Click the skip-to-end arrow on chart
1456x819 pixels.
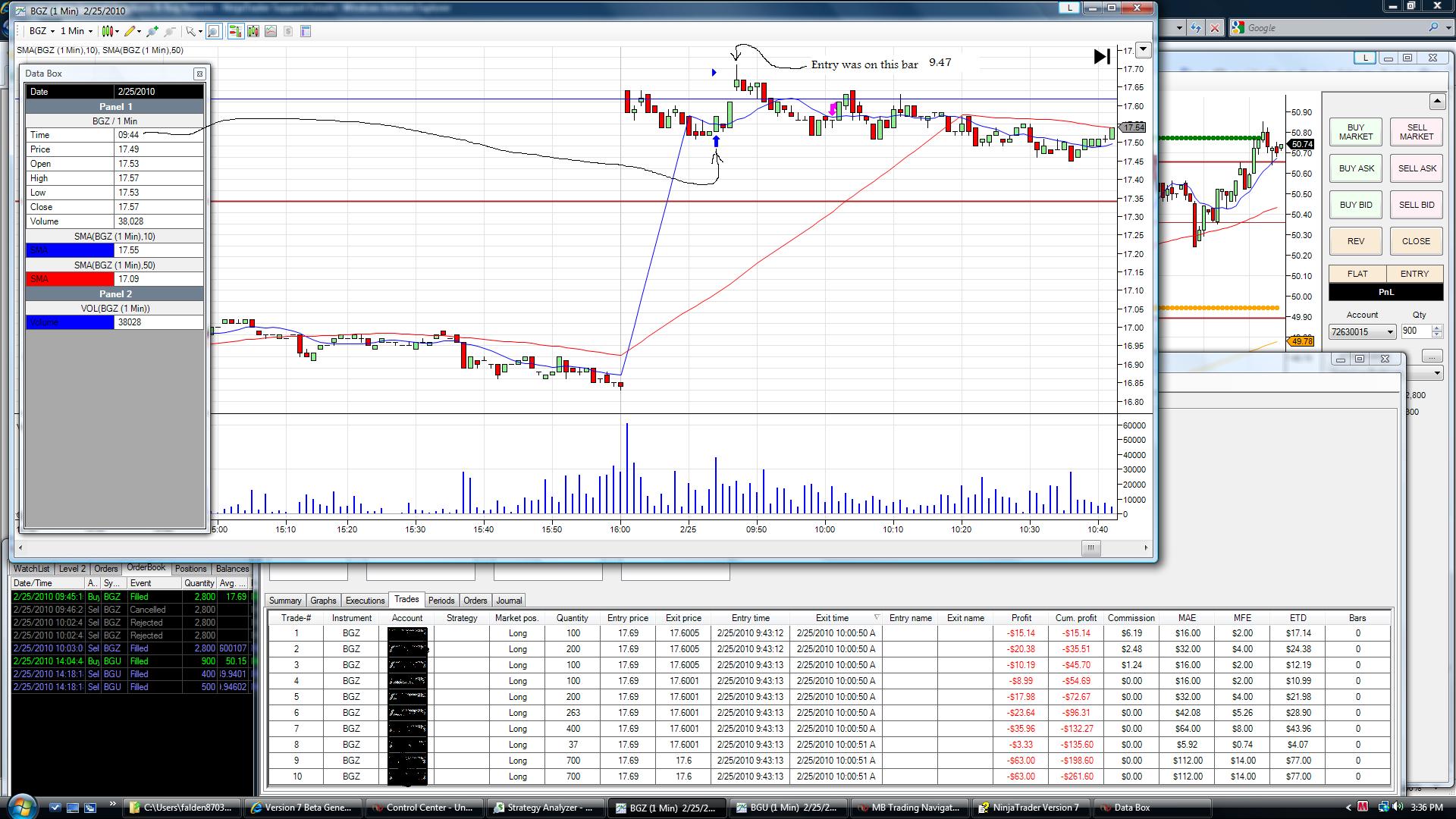pyautogui.click(x=1101, y=57)
